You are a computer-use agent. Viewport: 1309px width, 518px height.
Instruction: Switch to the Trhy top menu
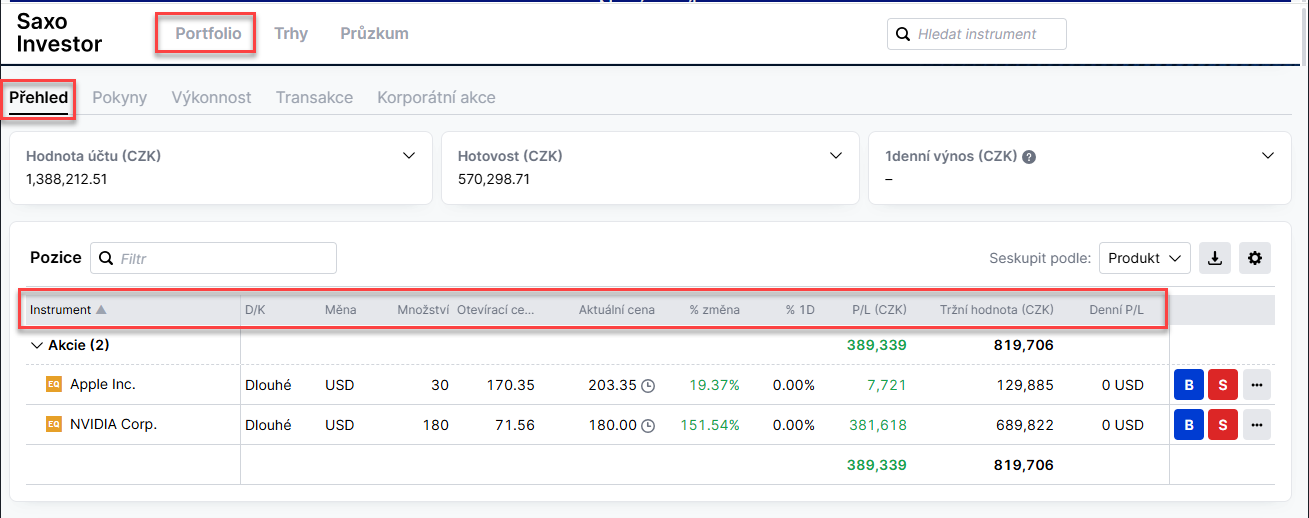(291, 33)
